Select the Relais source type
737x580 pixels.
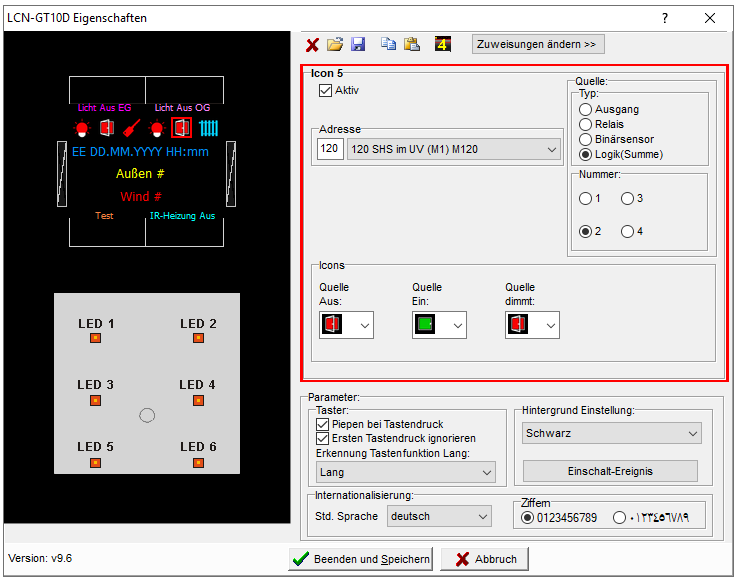tap(586, 124)
